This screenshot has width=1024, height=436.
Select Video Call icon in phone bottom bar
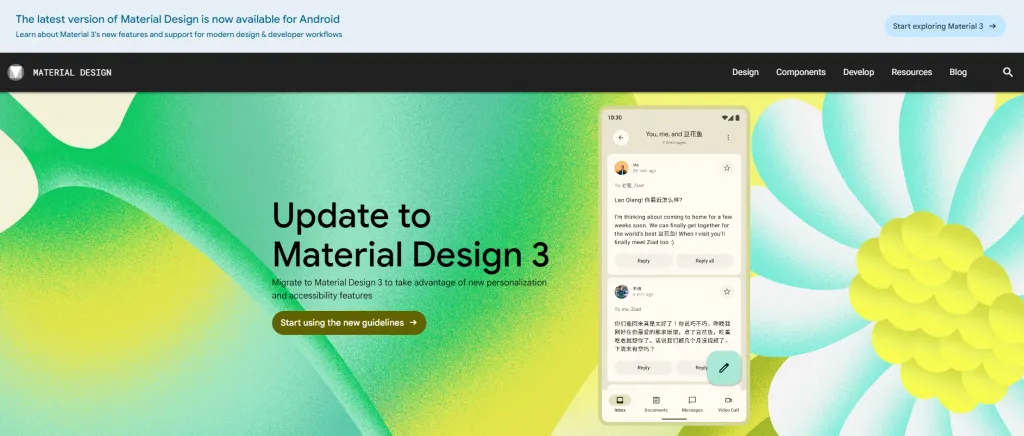pyautogui.click(x=728, y=400)
